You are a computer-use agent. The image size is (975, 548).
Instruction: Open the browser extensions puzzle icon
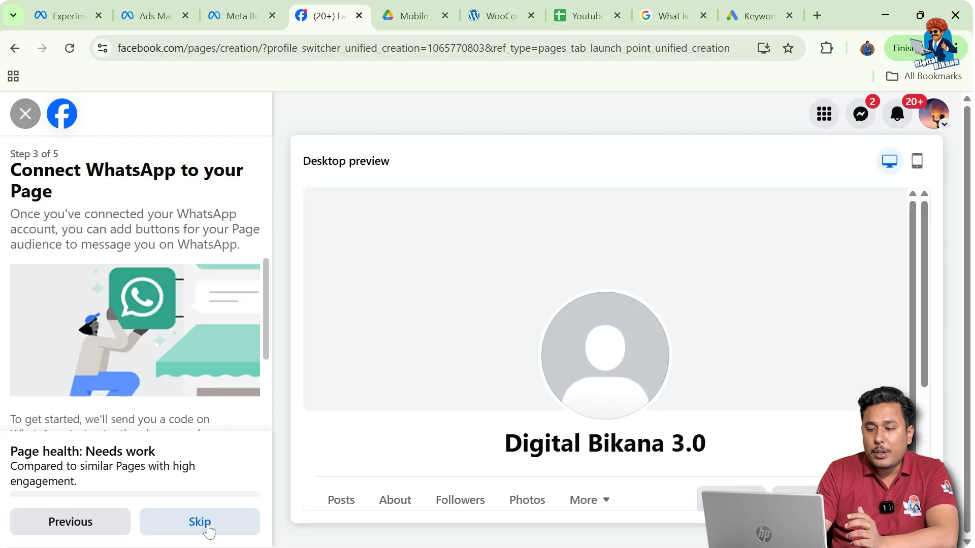pos(826,48)
